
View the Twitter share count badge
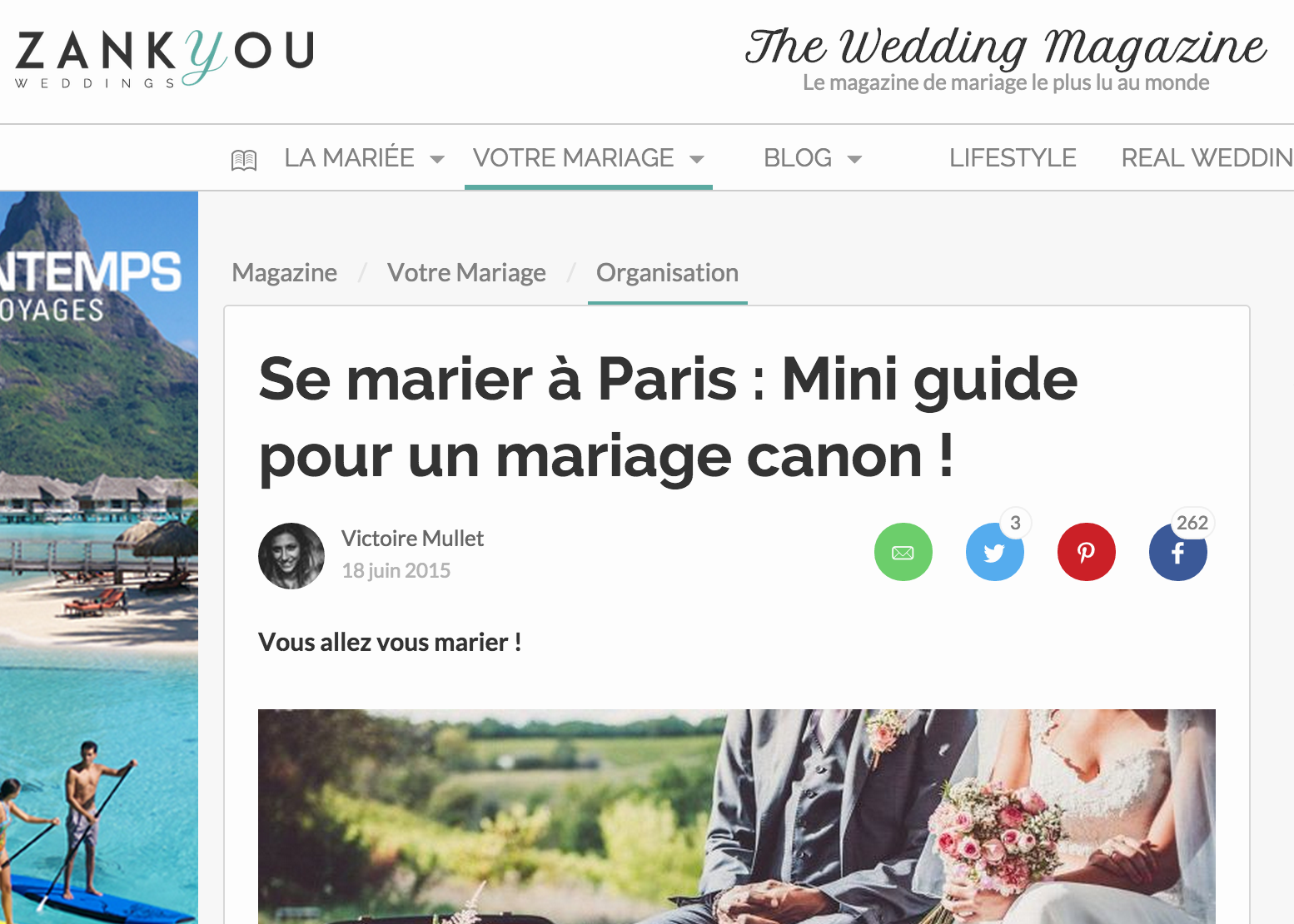[1015, 523]
